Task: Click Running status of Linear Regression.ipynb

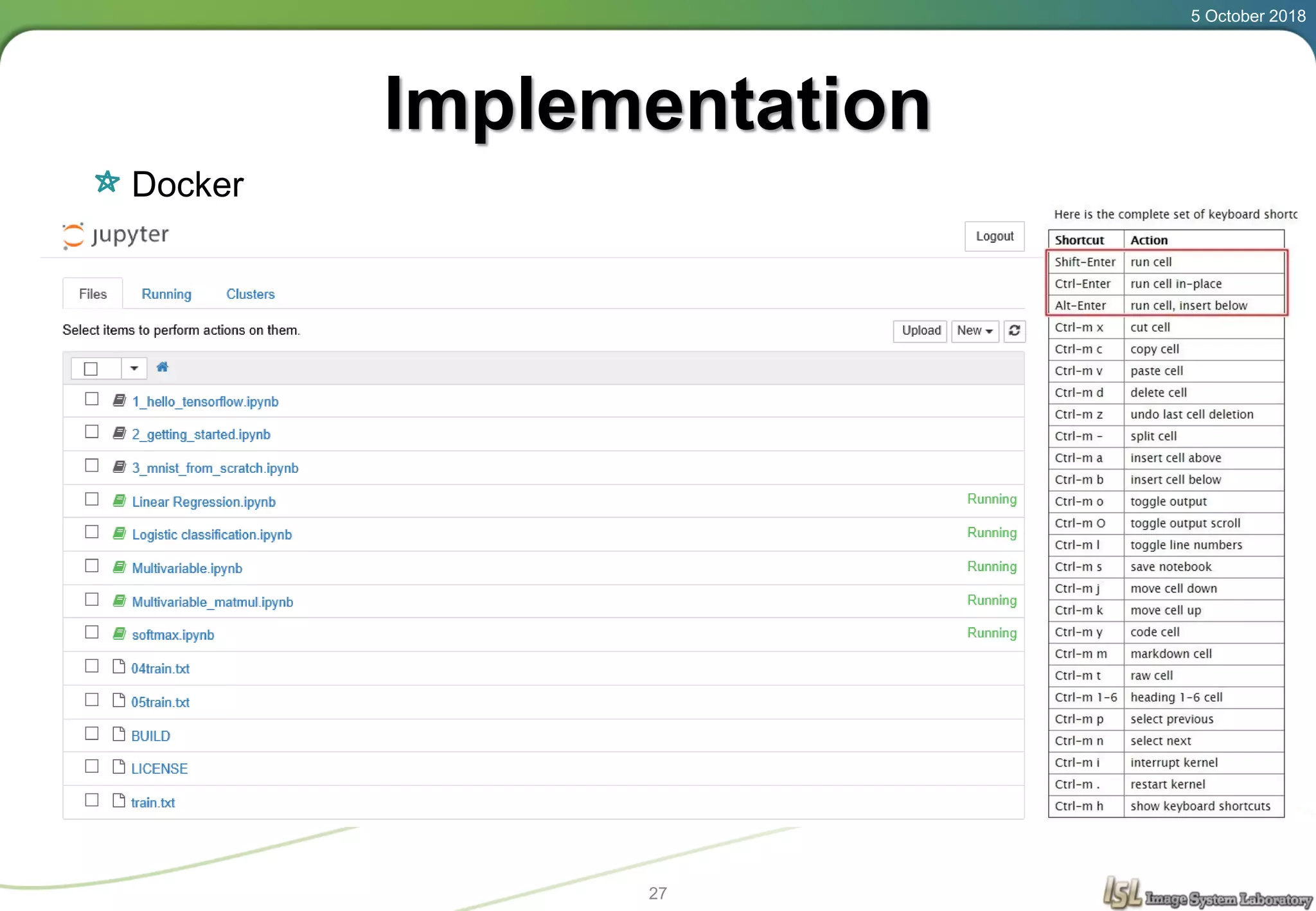Action: click(991, 500)
